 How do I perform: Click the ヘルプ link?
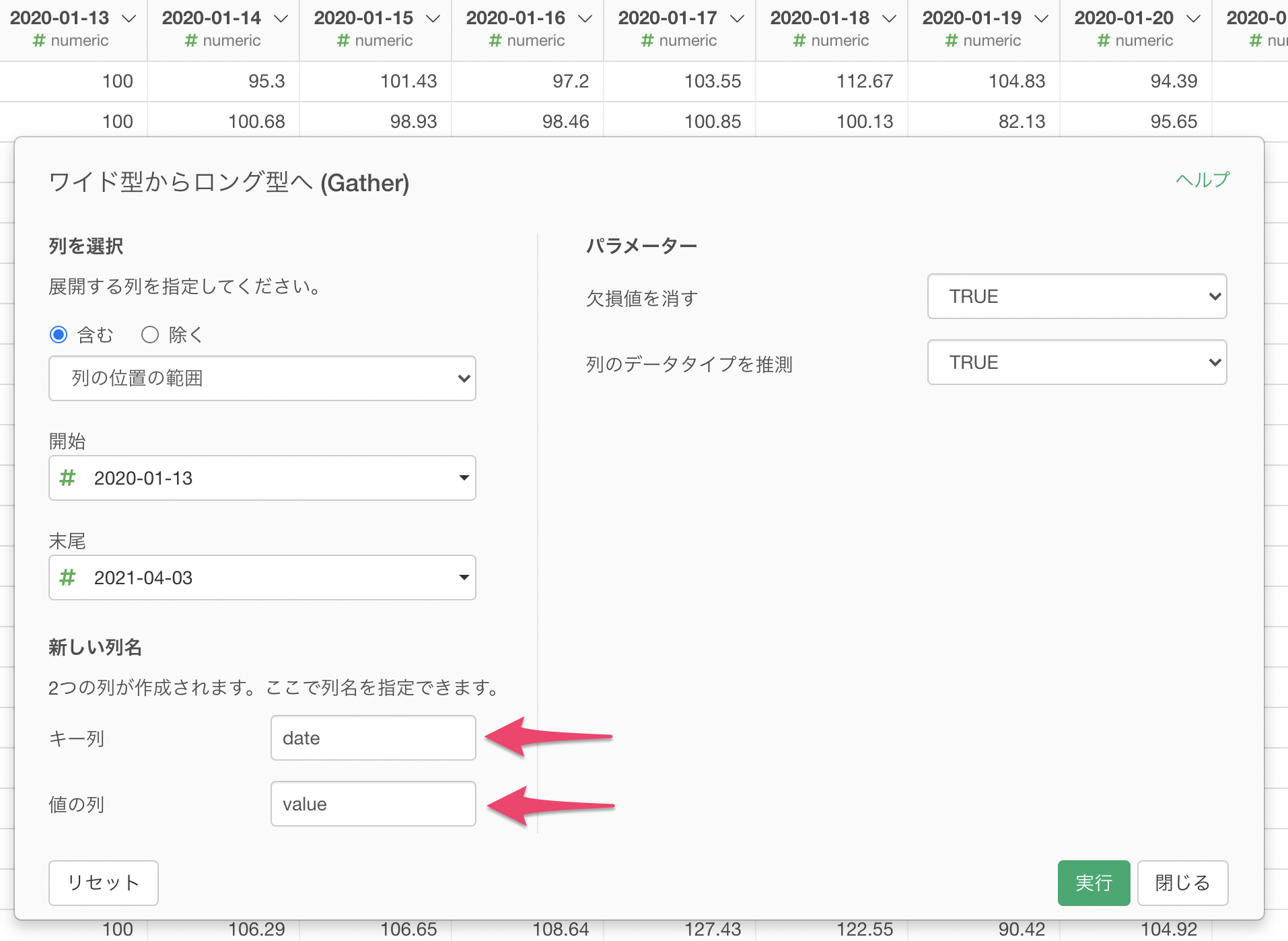coord(1202,180)
